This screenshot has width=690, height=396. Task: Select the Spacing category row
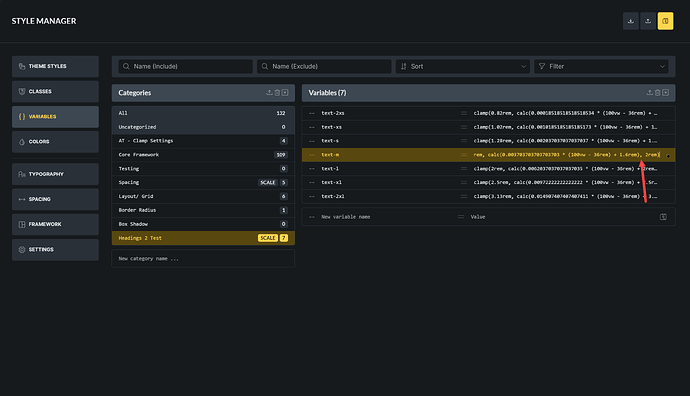pos(203,183)
